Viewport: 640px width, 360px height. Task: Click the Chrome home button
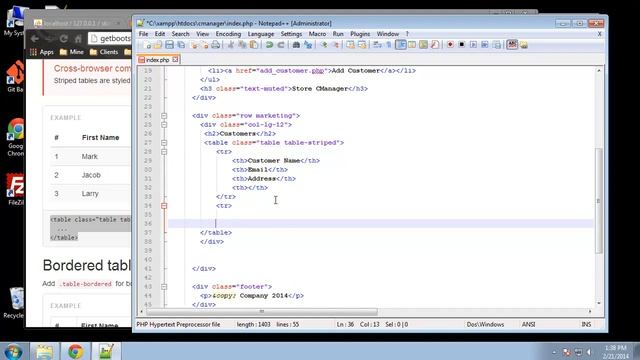(x=78, y=39)
